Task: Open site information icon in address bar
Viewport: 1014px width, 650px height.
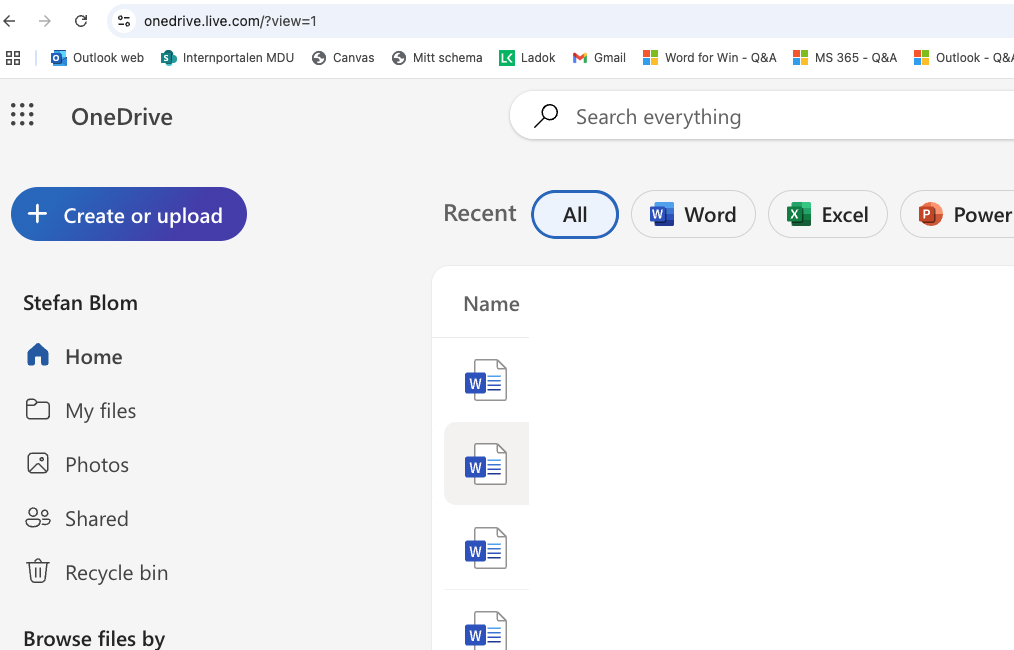Action: [124, 21]
